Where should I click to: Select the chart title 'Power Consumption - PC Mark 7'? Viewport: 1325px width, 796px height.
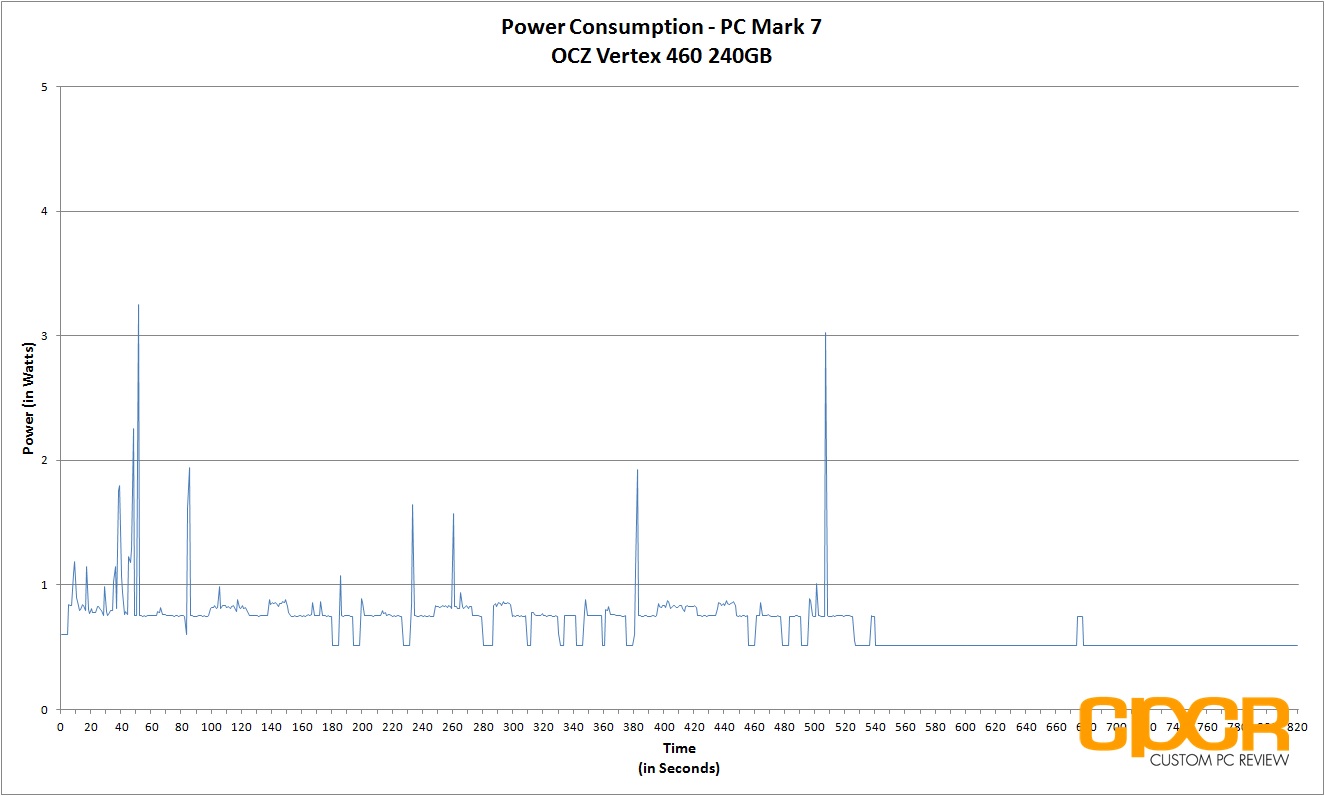[661, 27]
